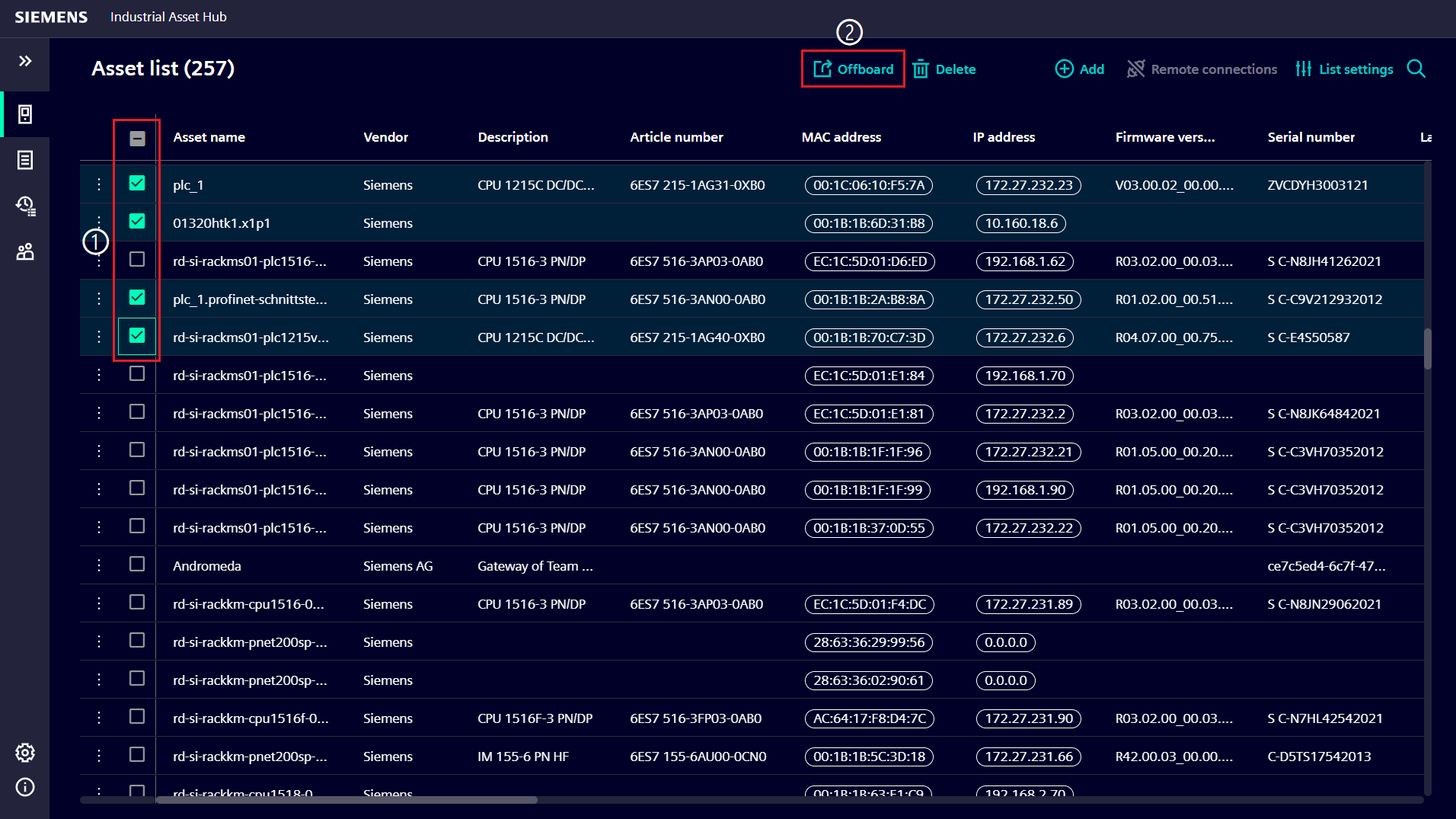Screen dimensions: 1456x819
Task: Open the history panel in the sidebar
Action: (25, 206)
